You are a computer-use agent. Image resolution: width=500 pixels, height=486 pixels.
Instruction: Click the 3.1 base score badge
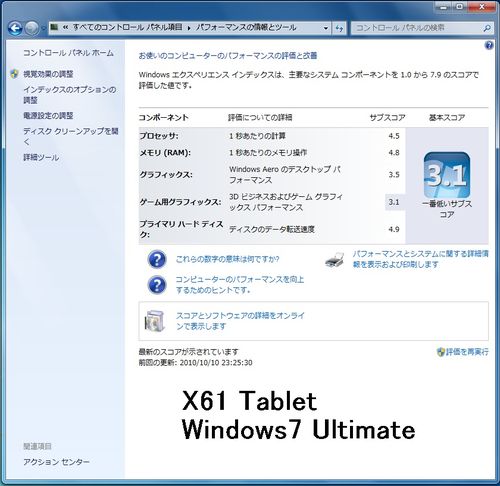[x=447, y=175]
